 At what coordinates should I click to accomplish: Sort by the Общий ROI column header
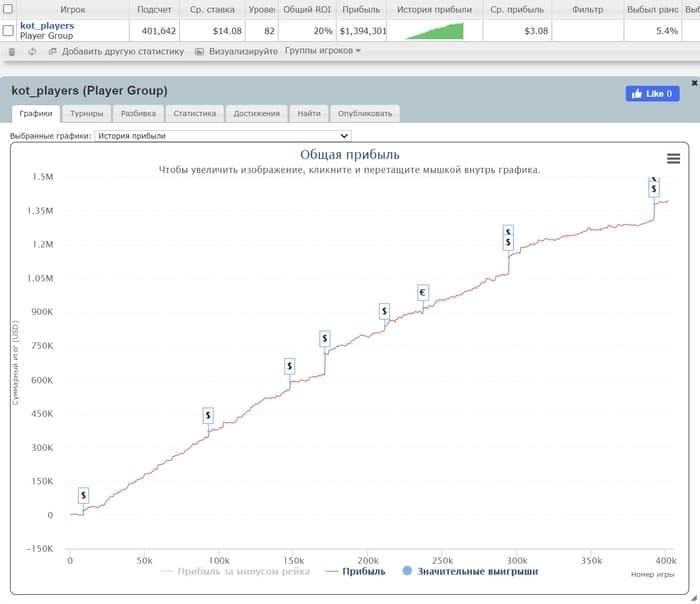(307, 9)
